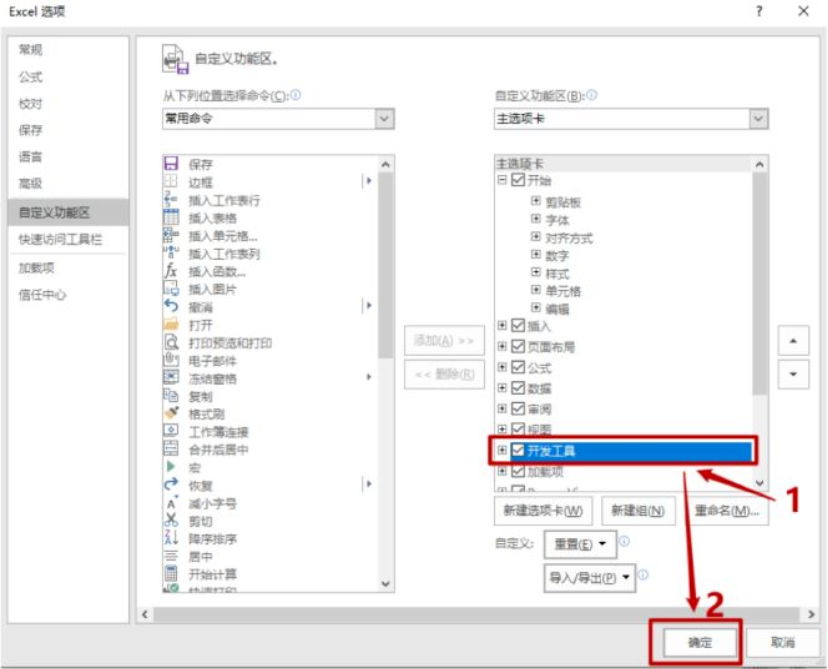828x669 pixels.
Task: Click the 确定 (OK) button
Action: click(x=699, y=642)
